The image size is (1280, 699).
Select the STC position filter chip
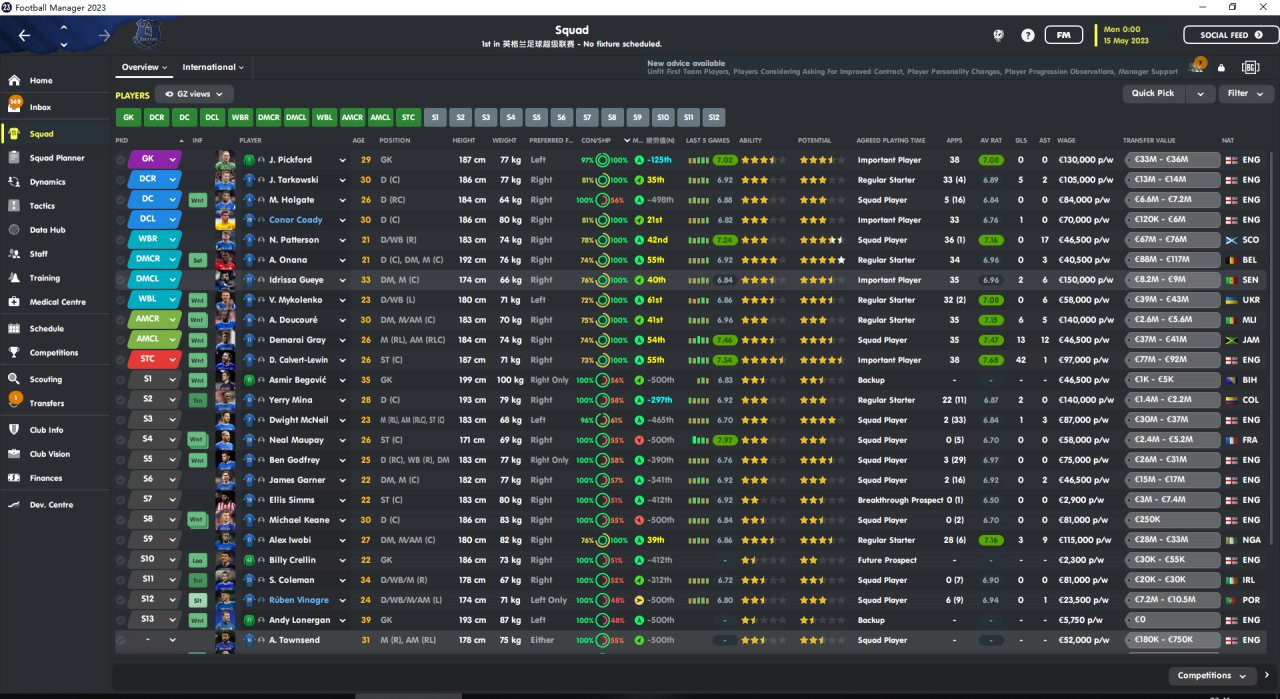point(408,117)
